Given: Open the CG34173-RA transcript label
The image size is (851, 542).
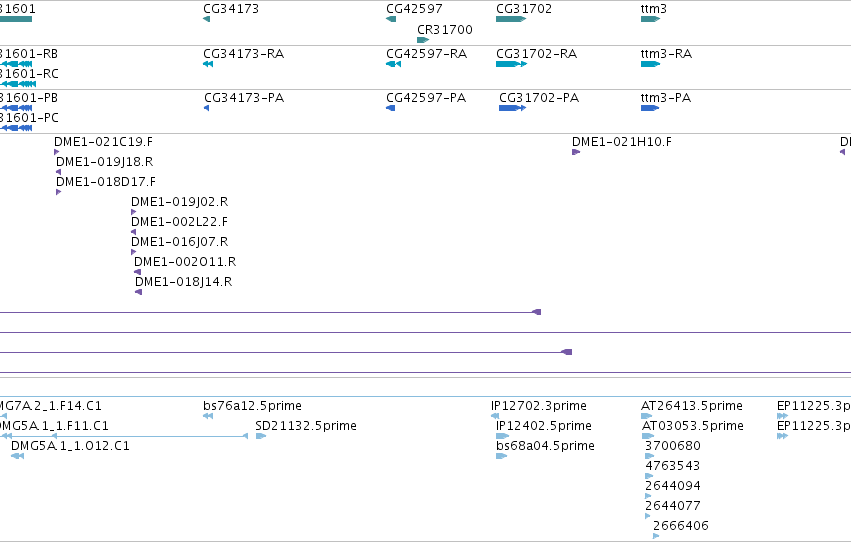Looking at the screenshot, I should [243, 54].
